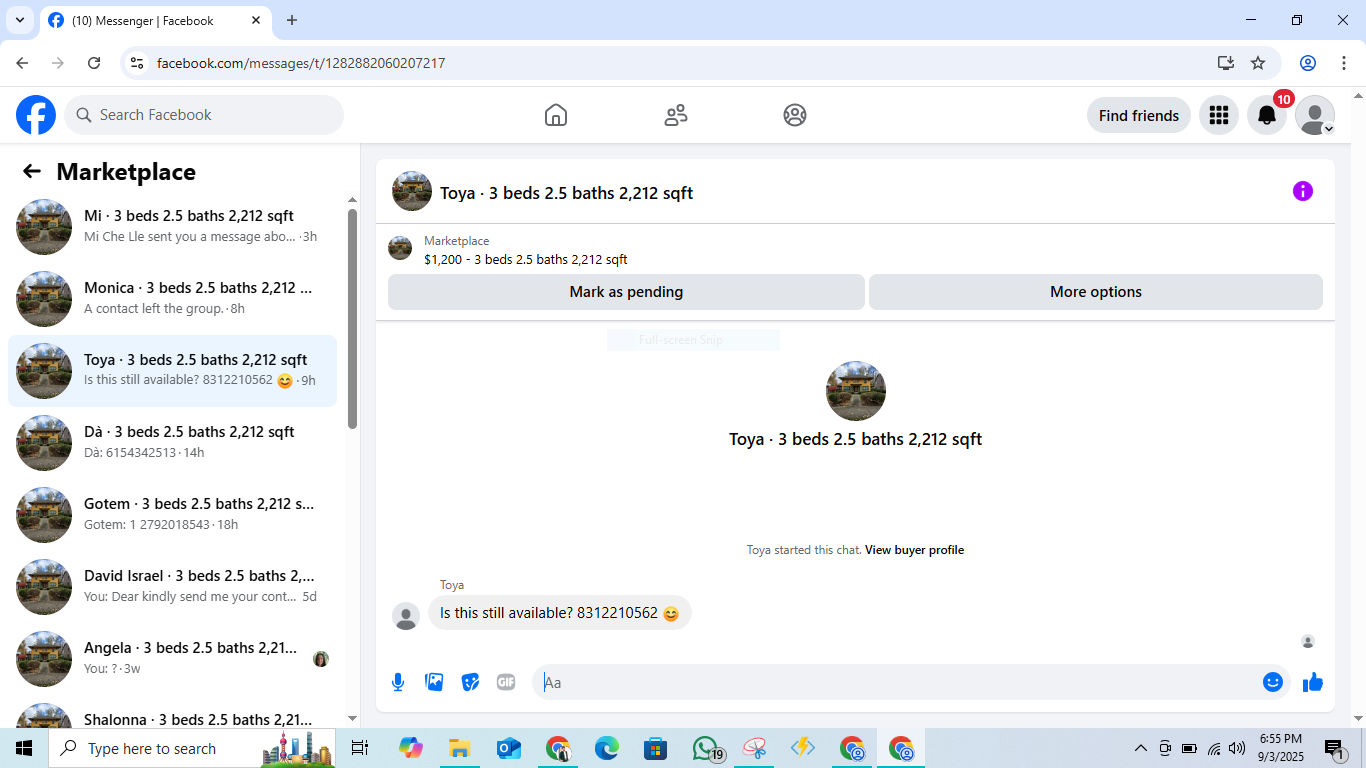View site information icon in address bar
This screenshot has width=1366, height=768.
(138, 63)
